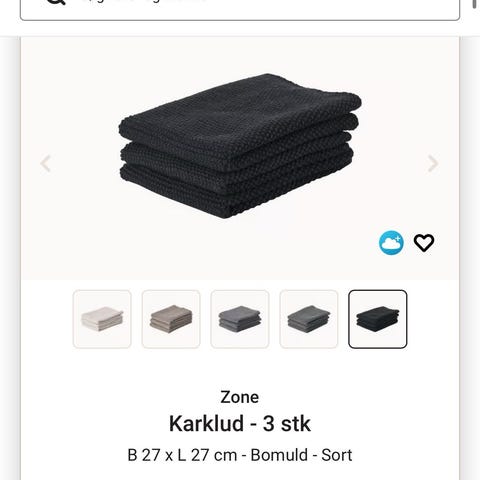Click the Karklud - 3 stk title
The height and width of the screenshot is (480, 480).
point(240,424)
